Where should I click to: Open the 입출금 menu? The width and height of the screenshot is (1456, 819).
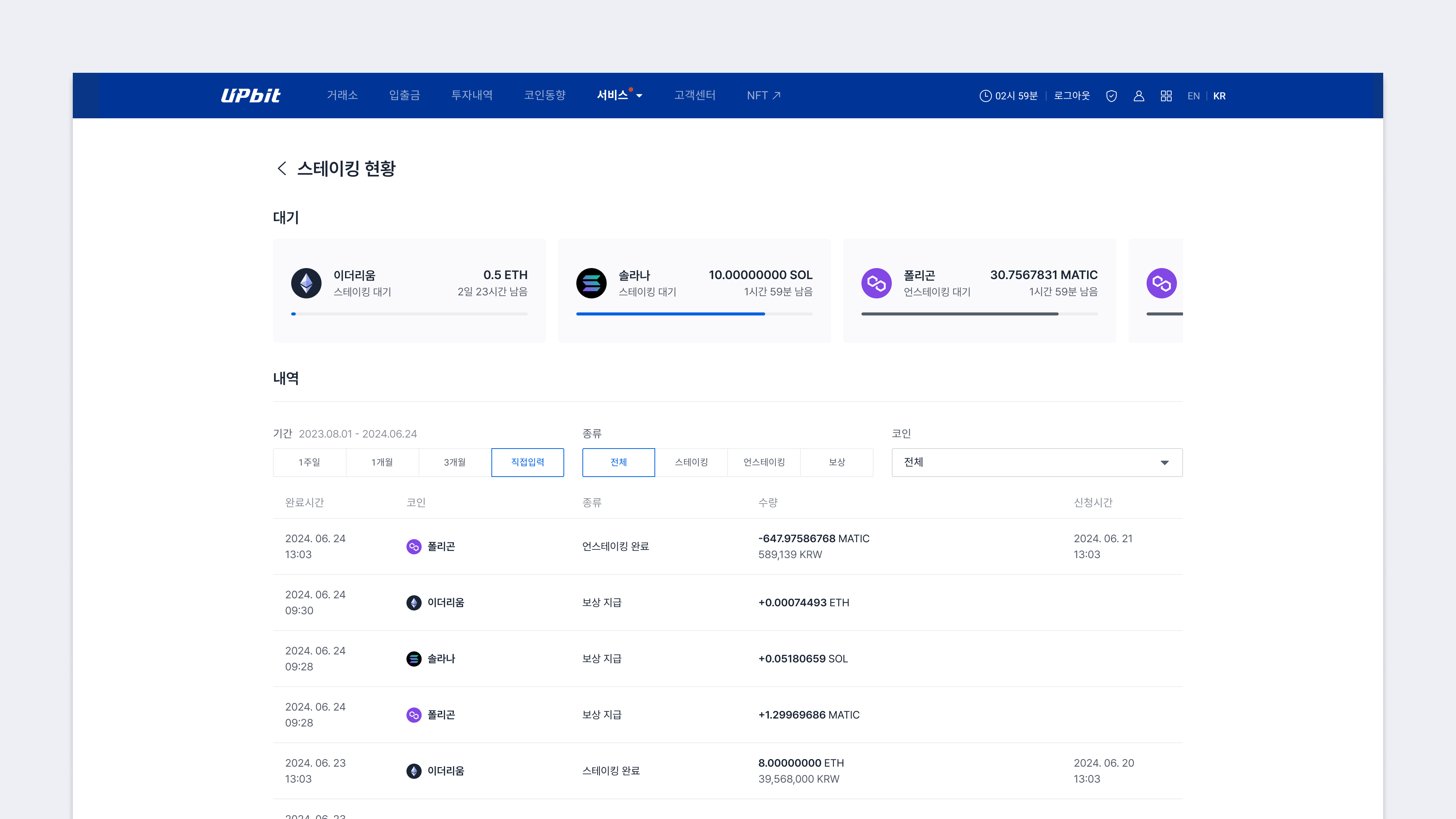tap(404, 96)
